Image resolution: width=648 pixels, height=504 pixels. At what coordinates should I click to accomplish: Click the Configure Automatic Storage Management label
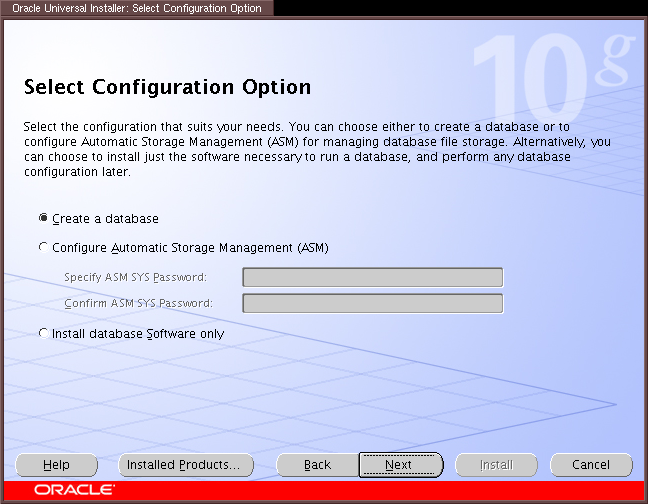coord(190,248)
